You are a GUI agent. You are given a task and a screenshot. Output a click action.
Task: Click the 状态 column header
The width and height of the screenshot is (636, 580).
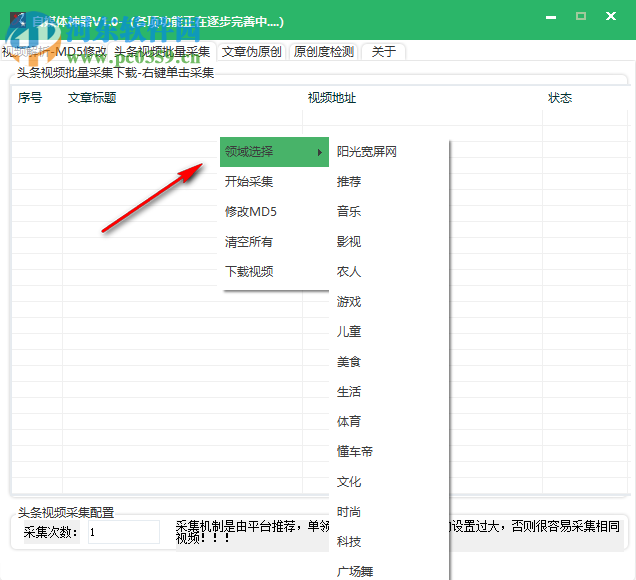[x=560, y=98]
